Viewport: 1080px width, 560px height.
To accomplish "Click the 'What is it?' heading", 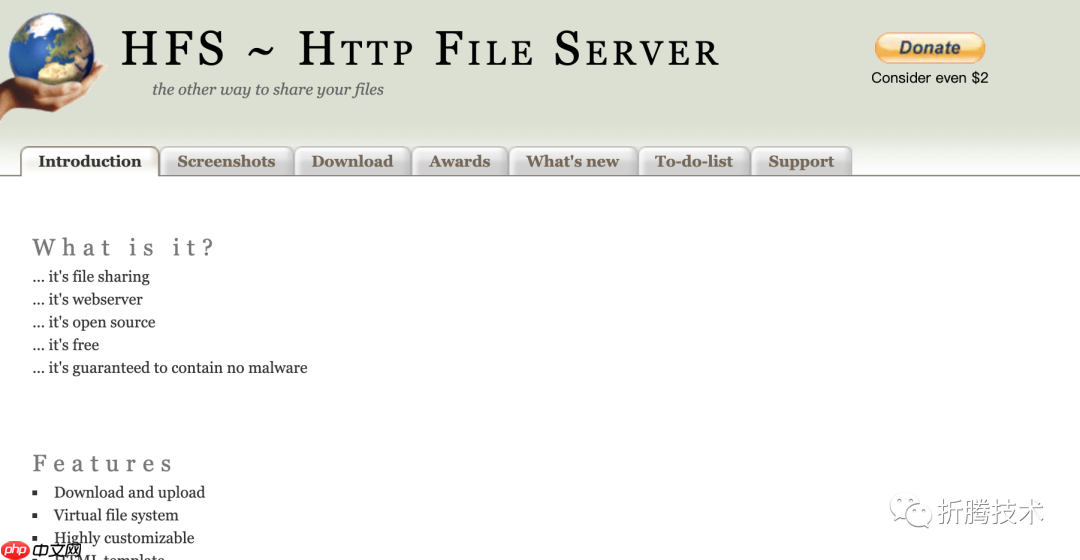I will pyautogui.click(x=123, y=247).
